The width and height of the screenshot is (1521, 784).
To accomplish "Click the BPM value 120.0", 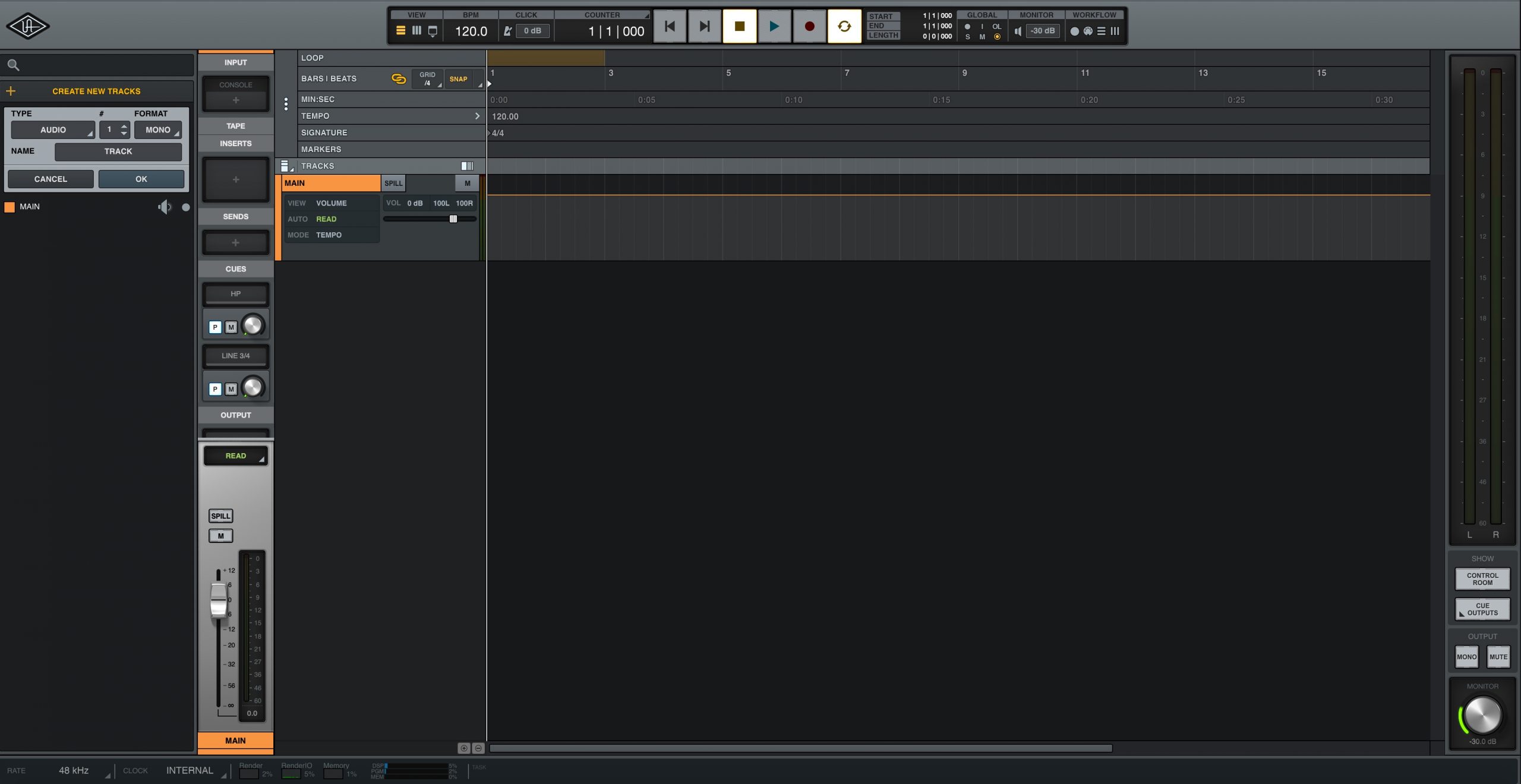I will pos(471,31).
